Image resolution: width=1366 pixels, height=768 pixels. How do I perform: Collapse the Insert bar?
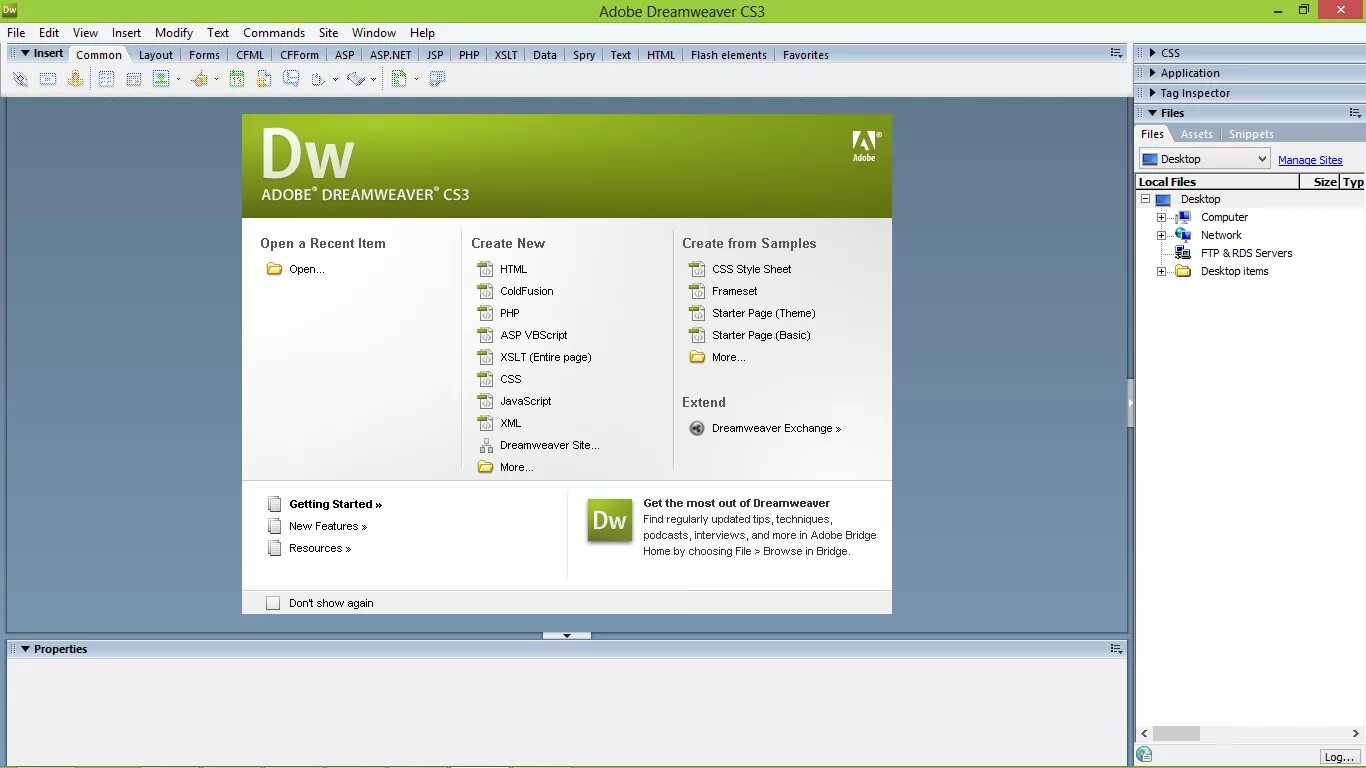click(26, 53)
